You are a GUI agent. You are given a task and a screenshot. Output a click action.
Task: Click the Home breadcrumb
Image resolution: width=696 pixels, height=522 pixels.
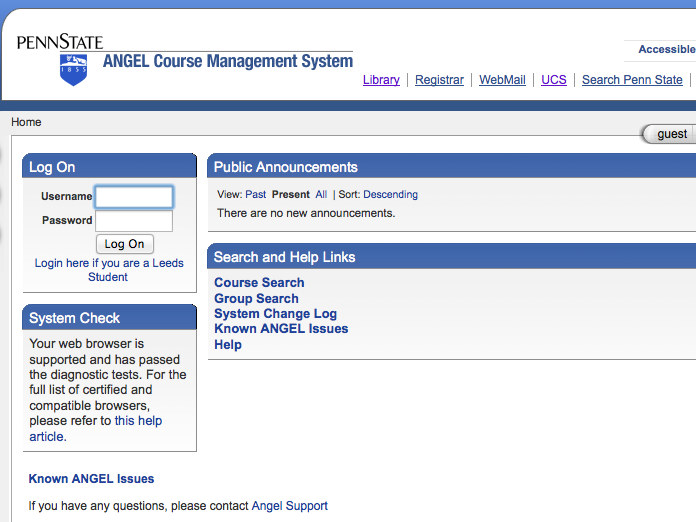[x=26, y=122]
